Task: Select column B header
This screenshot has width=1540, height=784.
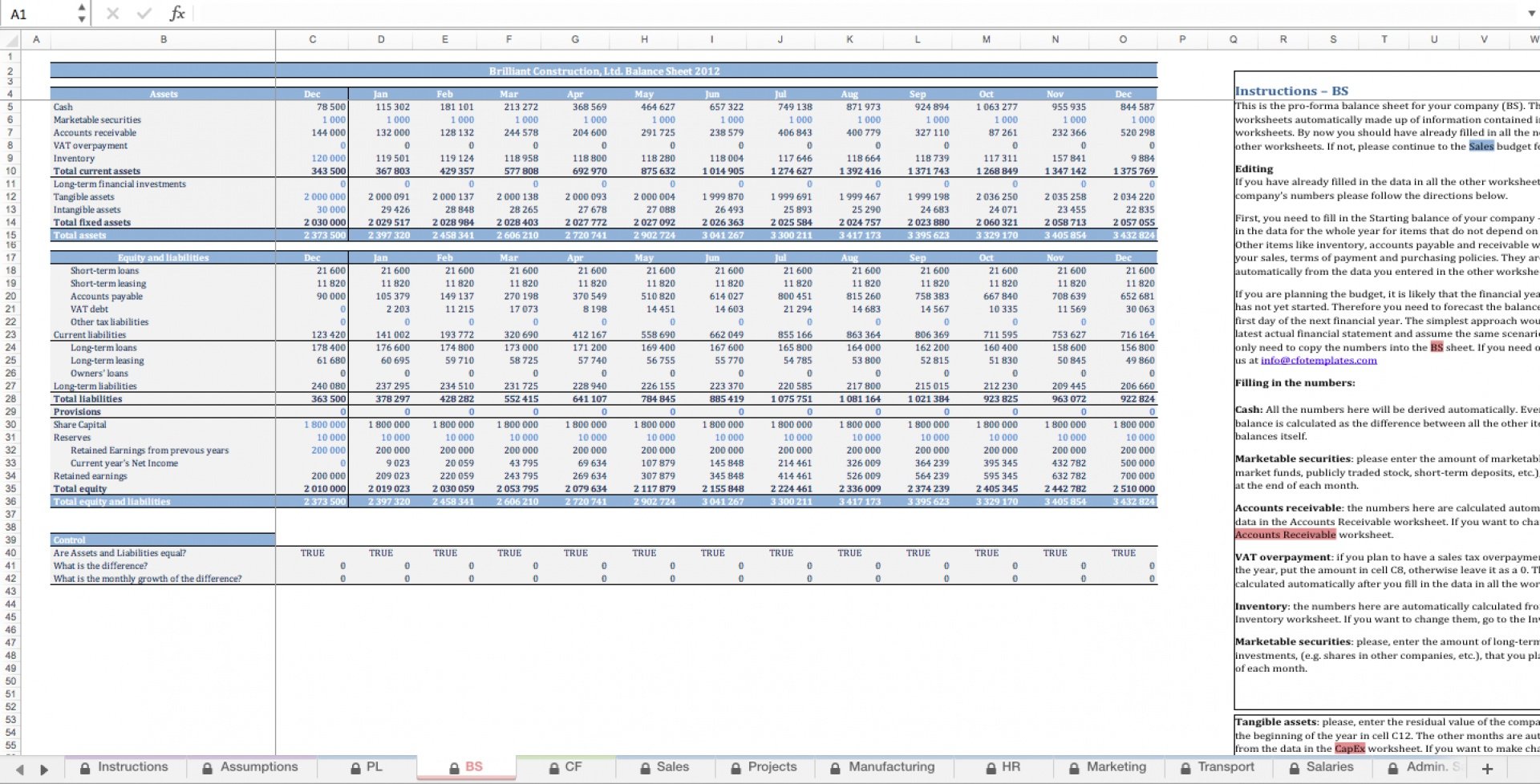Action: pyautogui.click(x=163, y=39)
